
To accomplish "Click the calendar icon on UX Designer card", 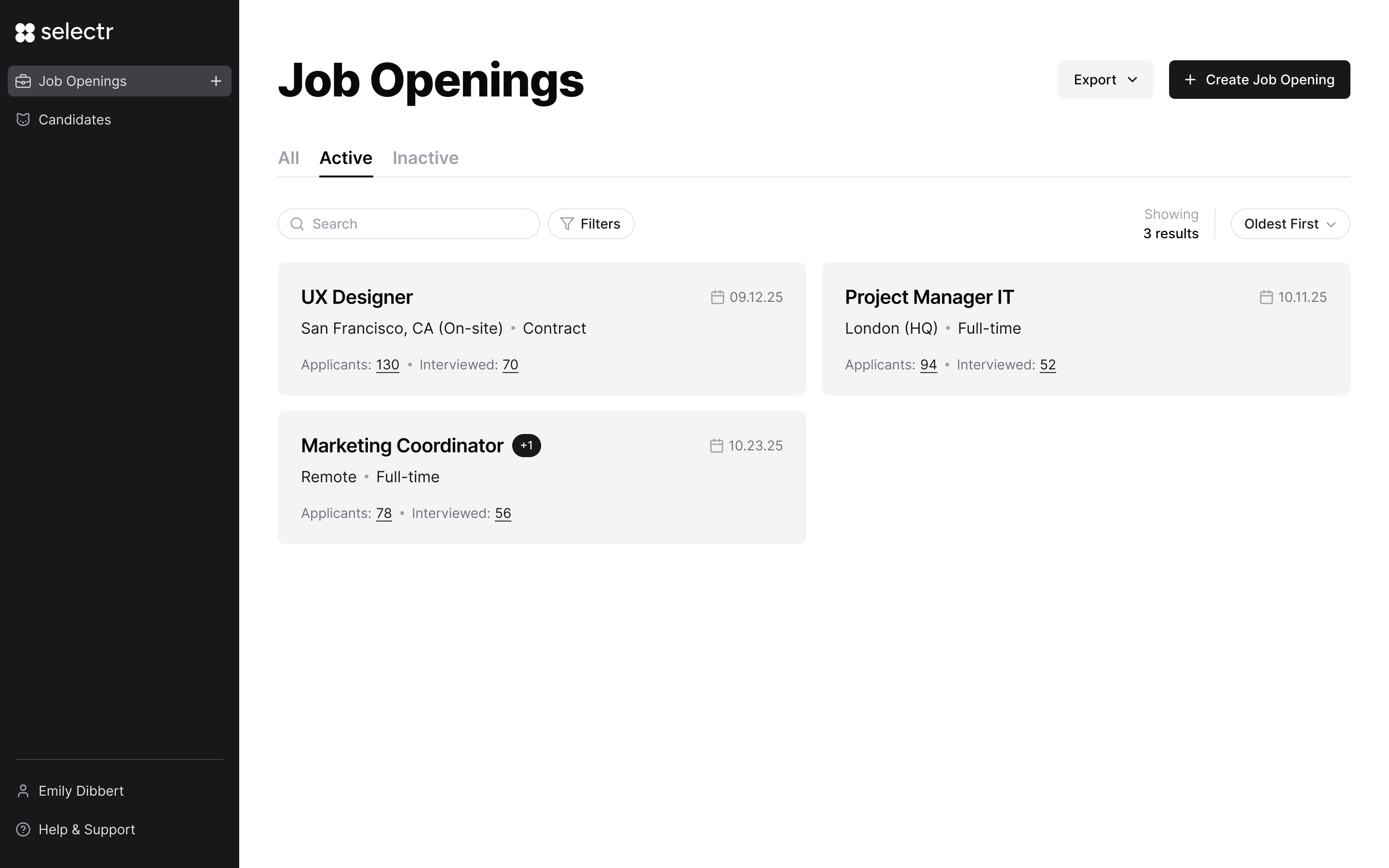I will click(x=717, y=298).
